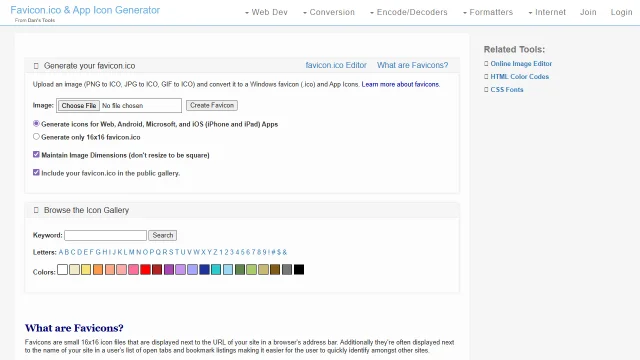
Task: Pick the hot pink color swatch
Action: coord(133,269)
